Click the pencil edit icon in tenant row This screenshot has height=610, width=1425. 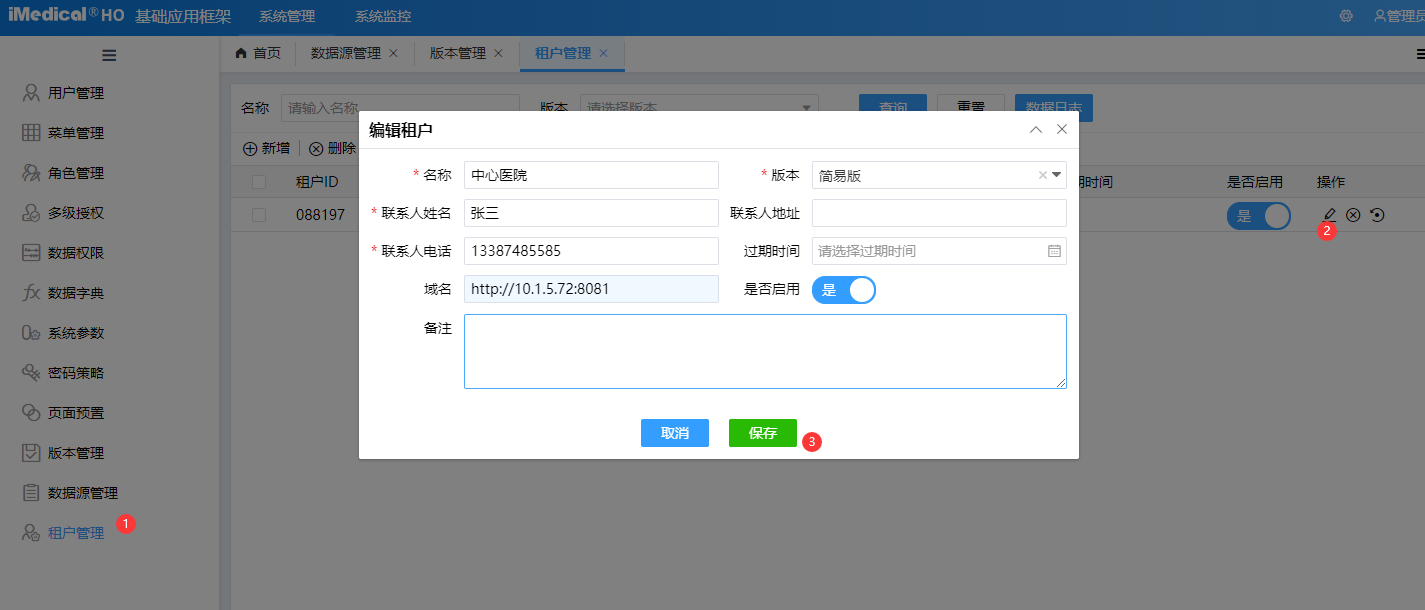tap(1329, 214)
